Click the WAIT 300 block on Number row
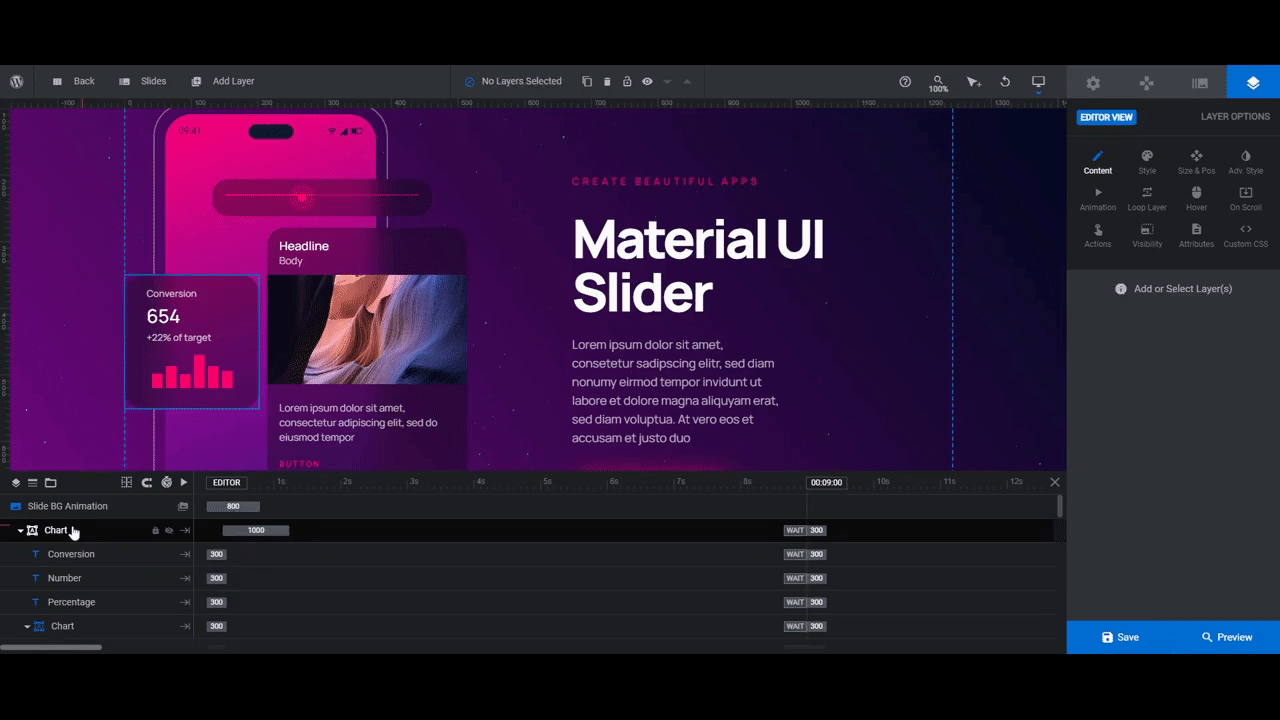 point(805,578)
